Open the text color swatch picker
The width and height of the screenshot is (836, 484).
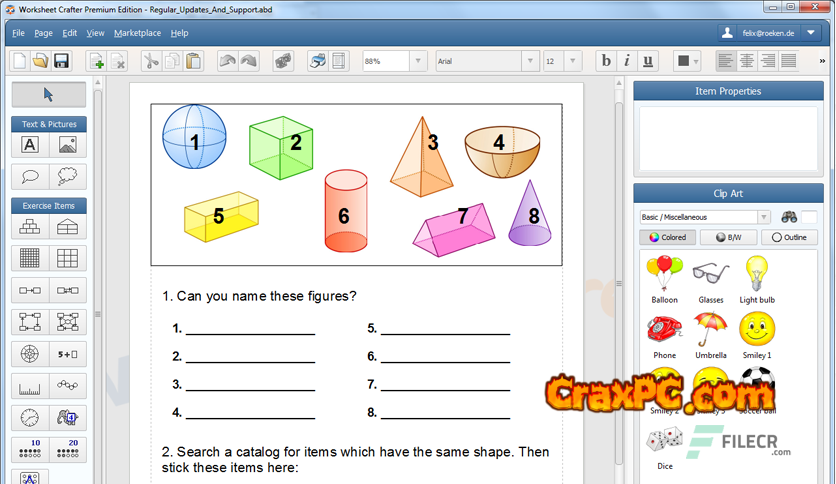click(687, 61)
